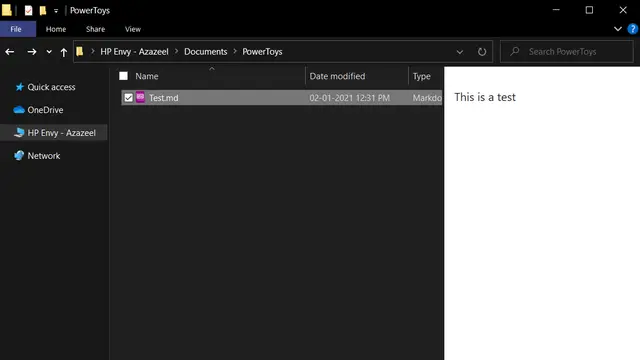This screenshot has width=640, height=360.
Task: Open the recent locations dropdown
Action: point(49,52)
